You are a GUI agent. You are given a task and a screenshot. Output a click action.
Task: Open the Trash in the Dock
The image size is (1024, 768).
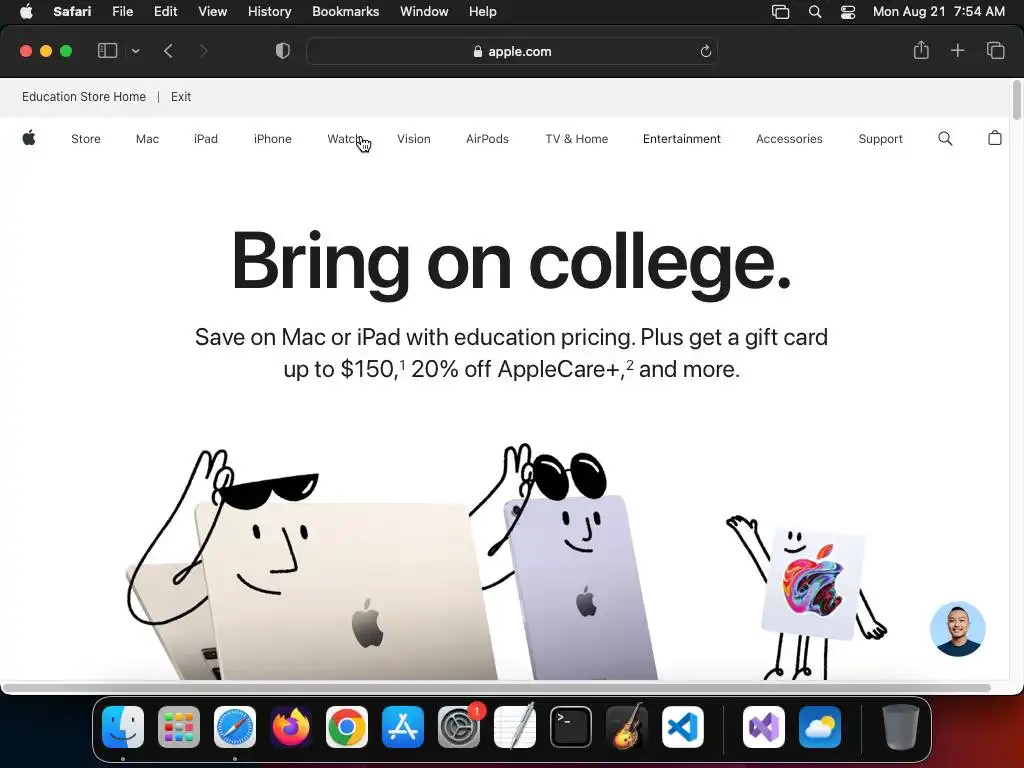pyautogui.click(x=901, y=727)
